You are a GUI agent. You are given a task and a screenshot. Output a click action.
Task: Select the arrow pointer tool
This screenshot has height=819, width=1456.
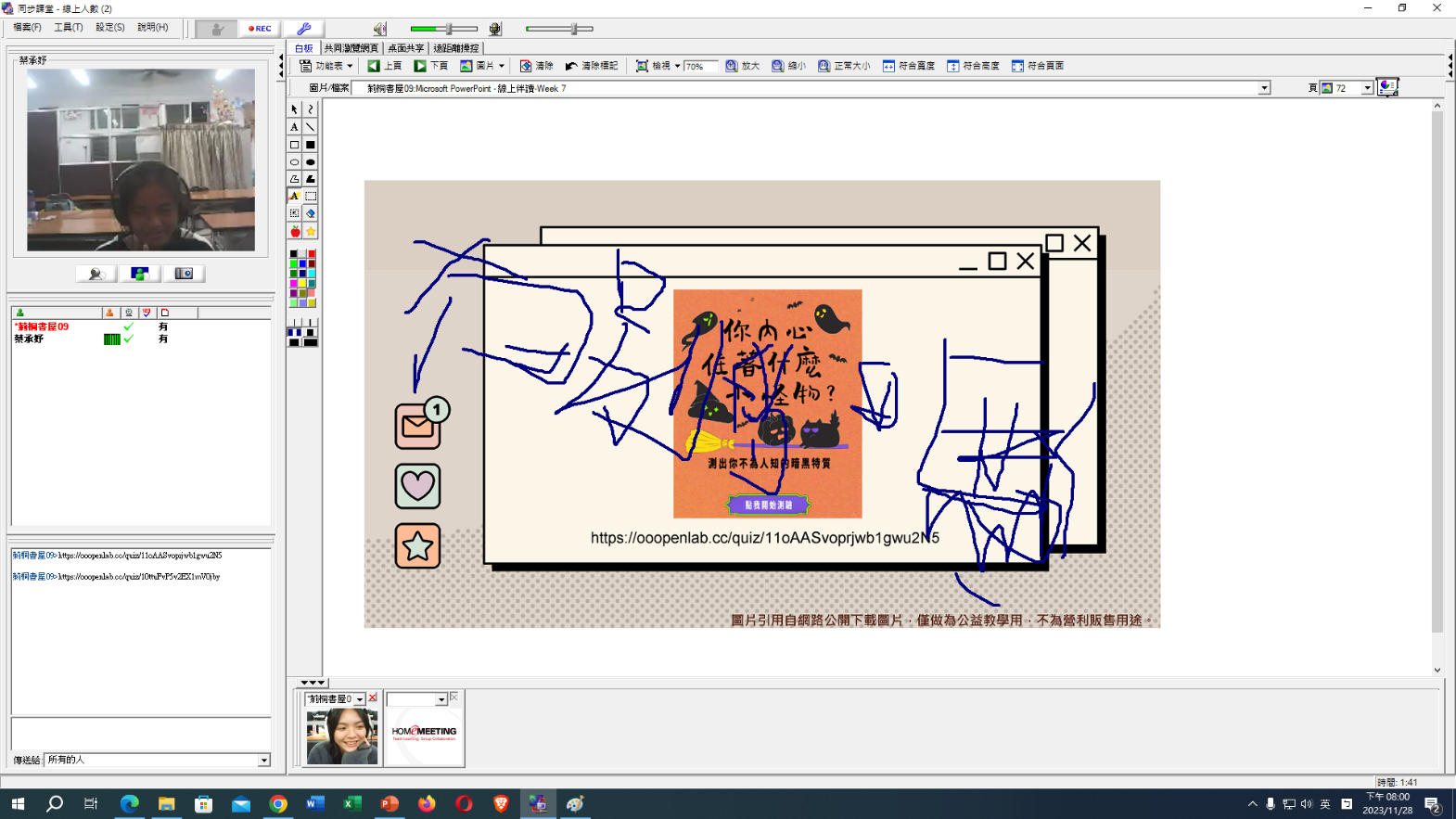point(294,109)
